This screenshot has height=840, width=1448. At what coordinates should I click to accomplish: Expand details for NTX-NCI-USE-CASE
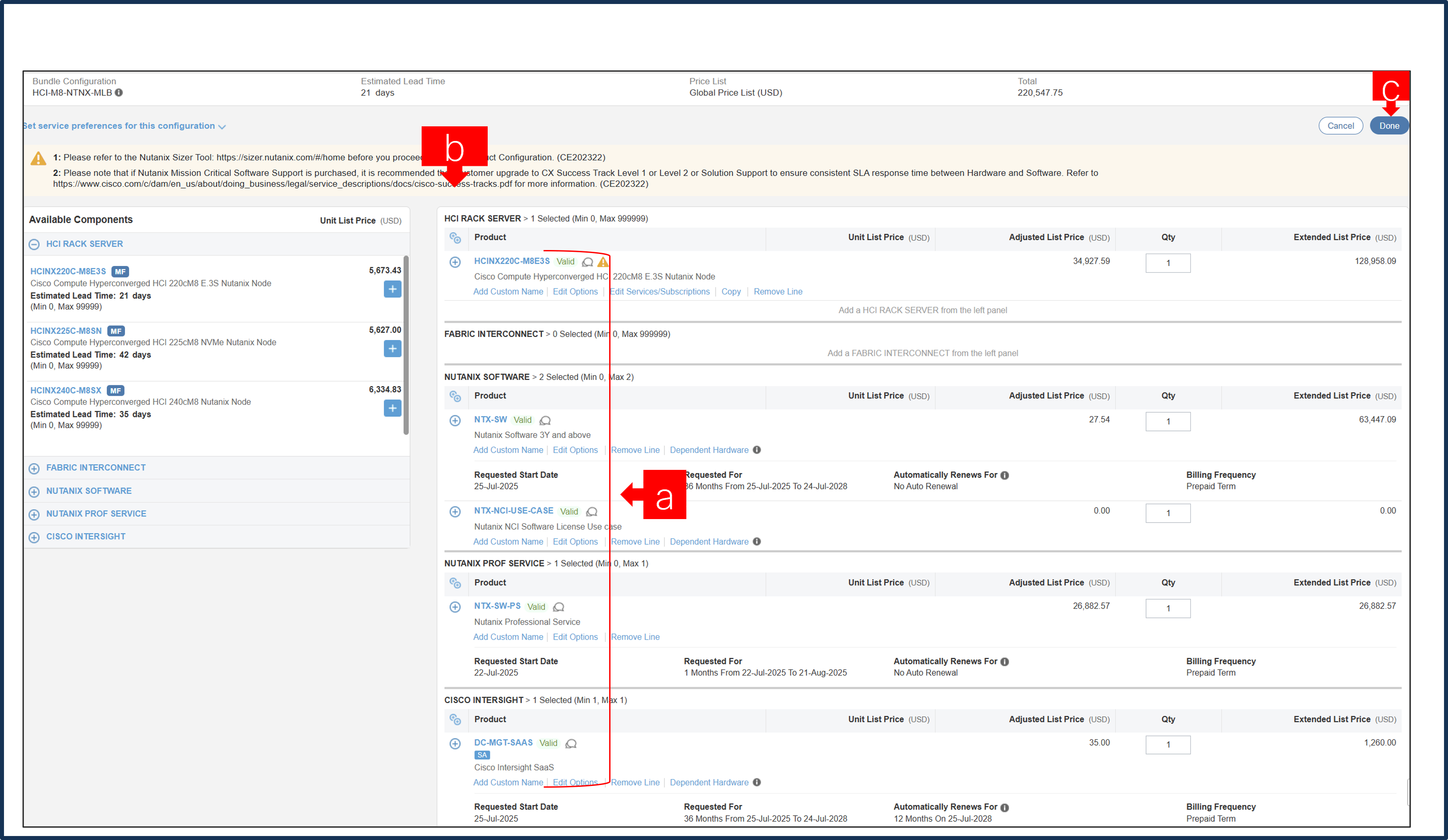(x=455, y=512)
